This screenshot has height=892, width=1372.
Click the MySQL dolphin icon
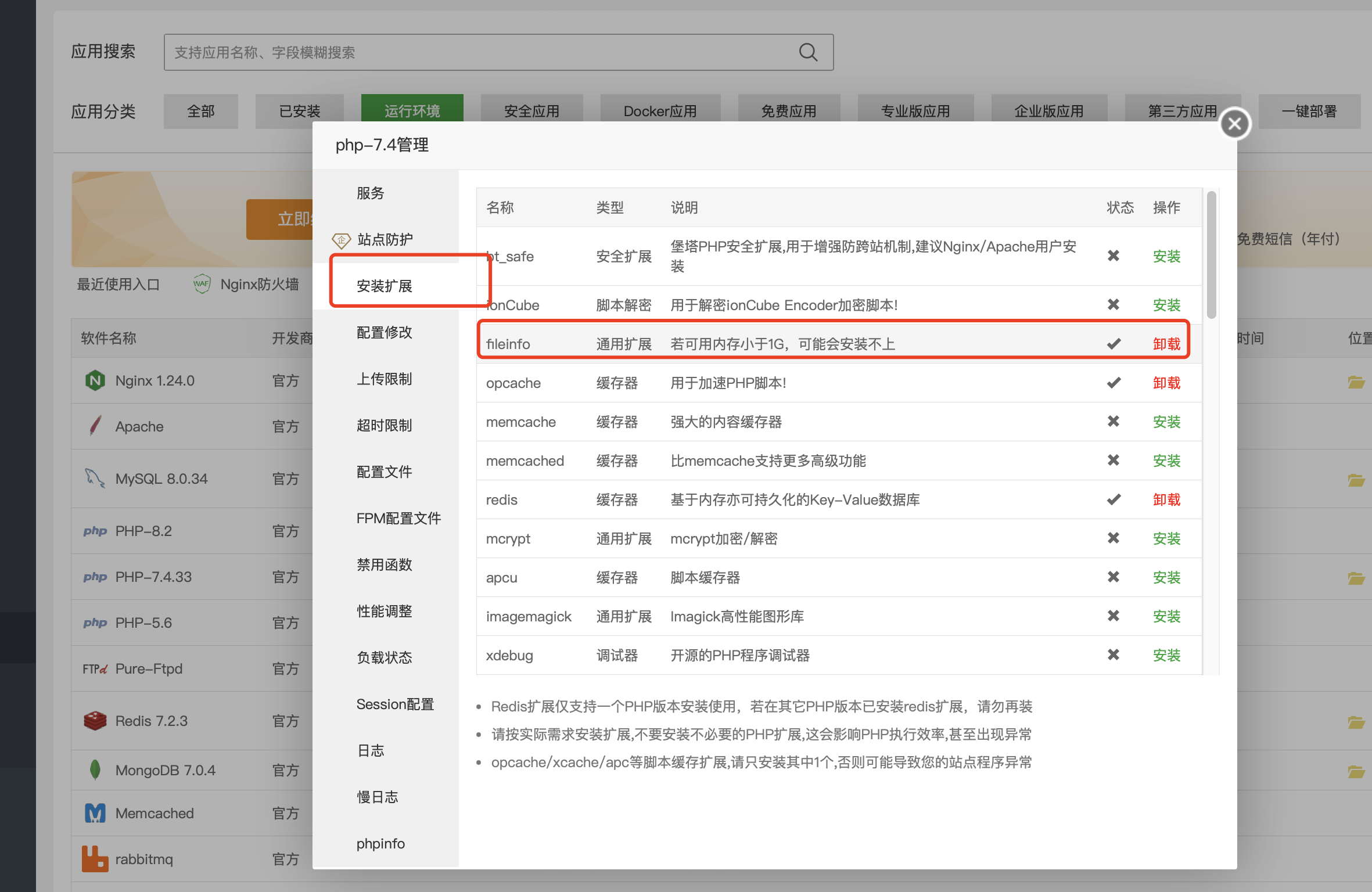coord(95,478)
